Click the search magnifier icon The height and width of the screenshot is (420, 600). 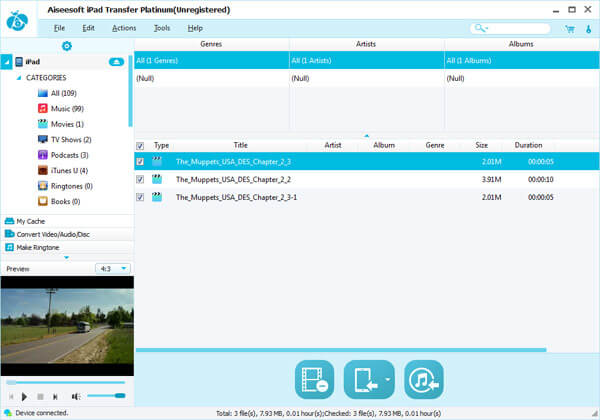pos(480,28)
